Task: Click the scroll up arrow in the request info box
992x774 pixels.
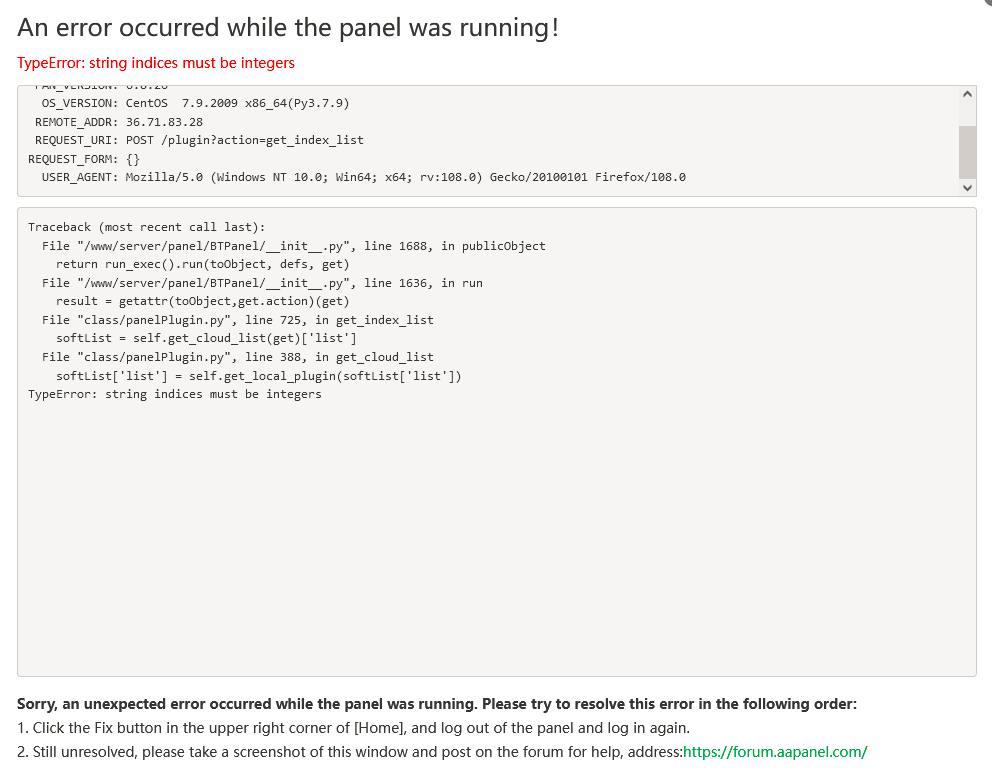Action: point(967,94)
